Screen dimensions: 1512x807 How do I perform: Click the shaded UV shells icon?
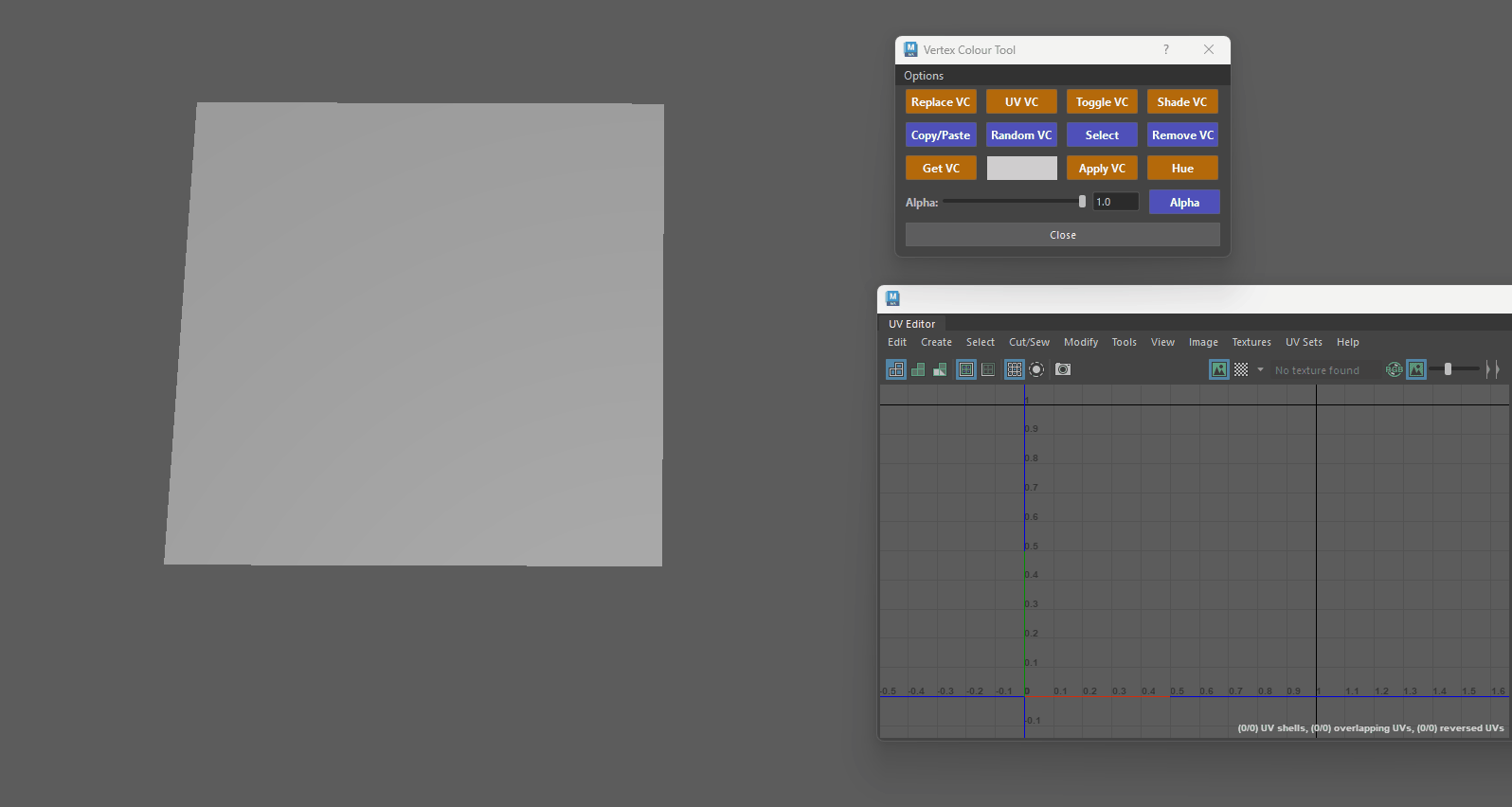click(x=918, y=369)
